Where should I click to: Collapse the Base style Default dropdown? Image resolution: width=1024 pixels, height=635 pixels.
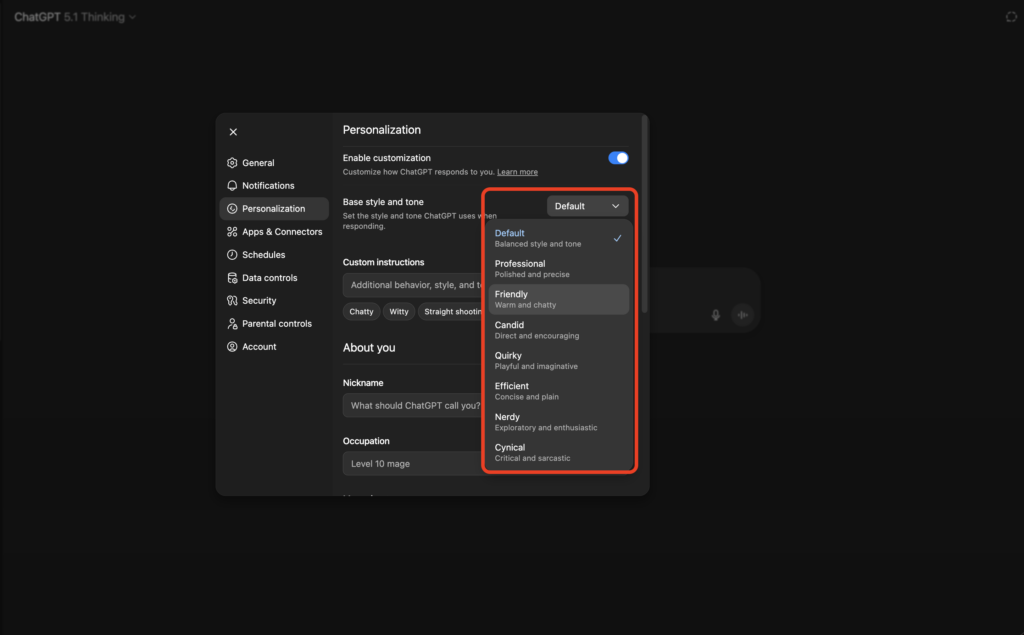[x=587, y=206]
